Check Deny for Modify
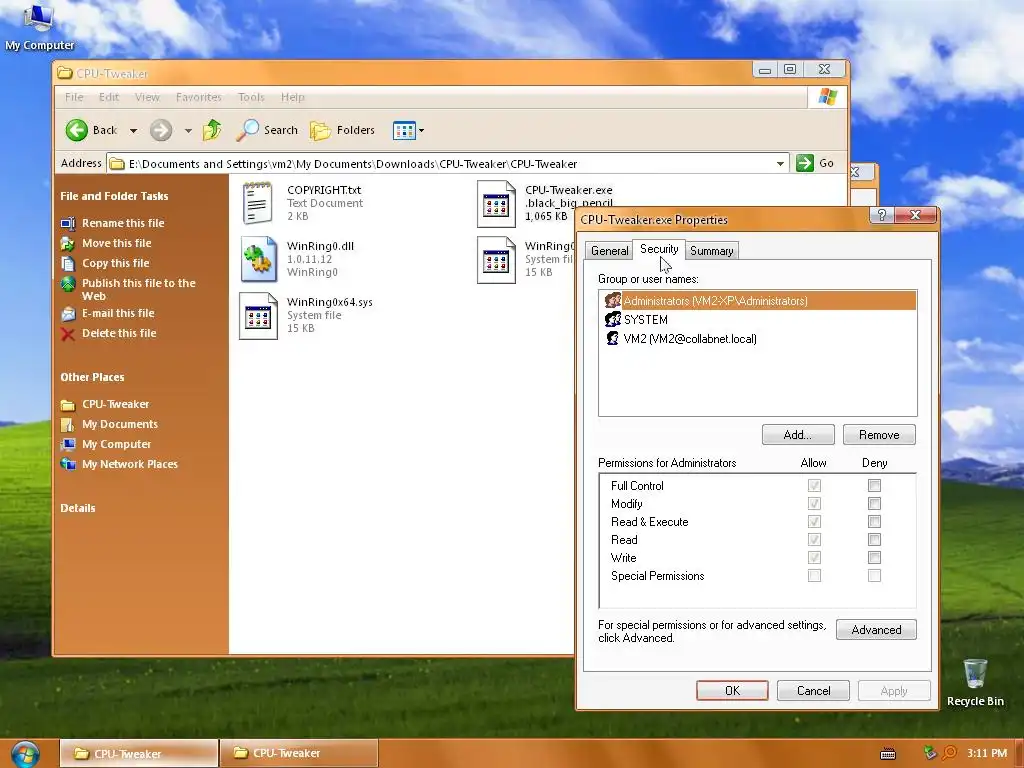The image size is (1024, 768). (x=874, y=504)
